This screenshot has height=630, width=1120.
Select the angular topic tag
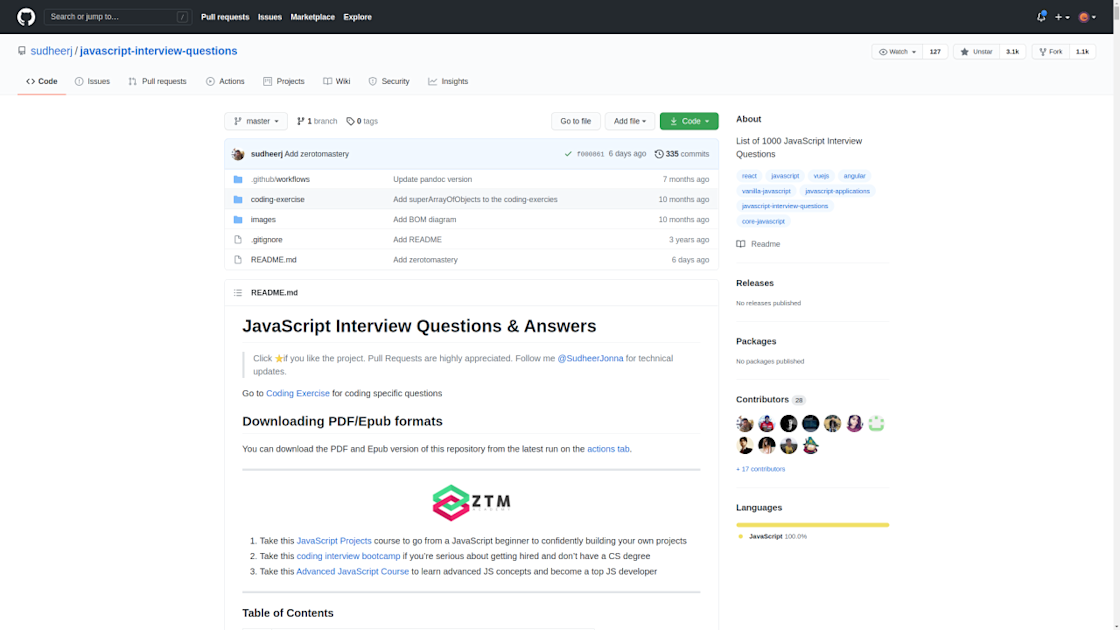(854, 176)
